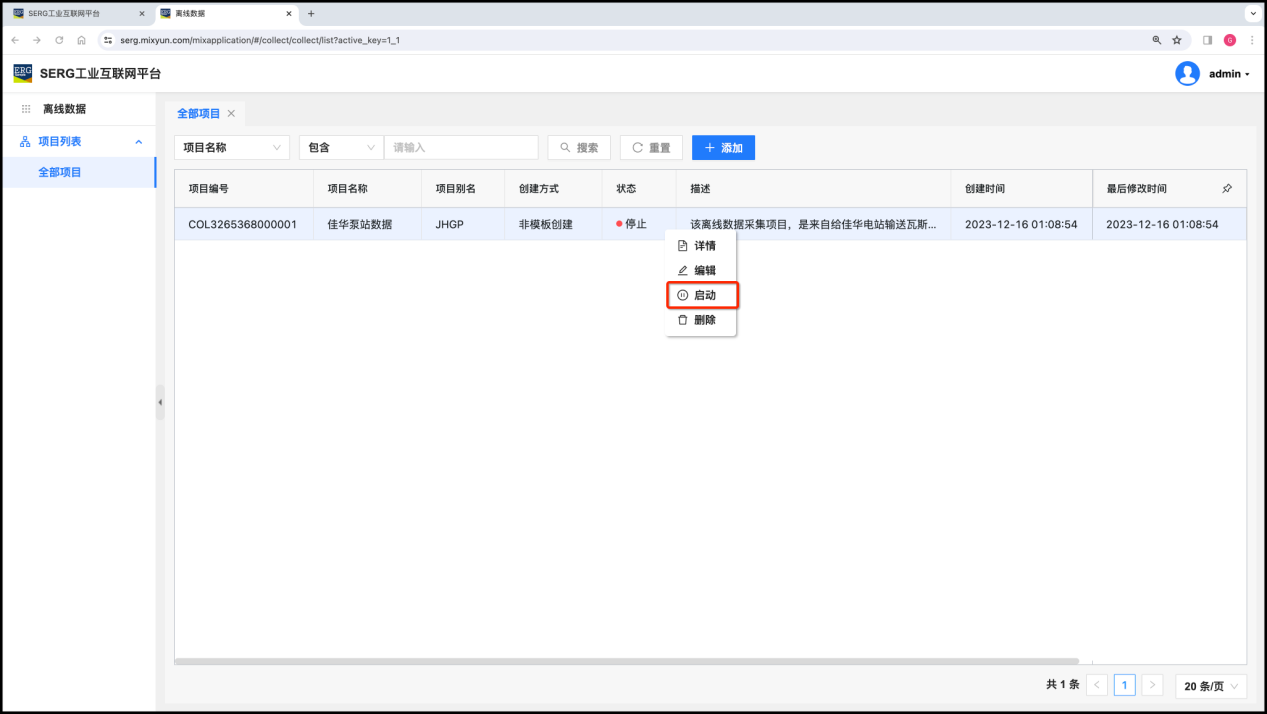Click the grid icon beside 离线数据

26,109
